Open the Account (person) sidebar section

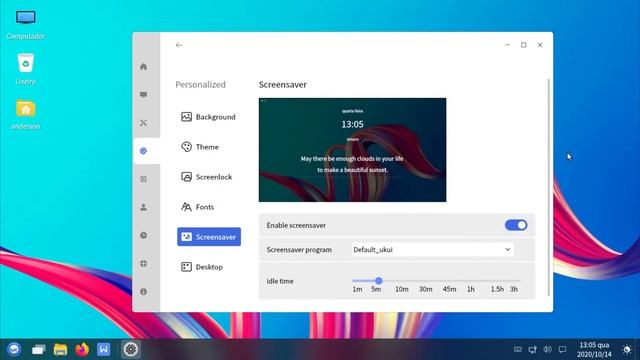pyautogui.click(x=143, y=207)
